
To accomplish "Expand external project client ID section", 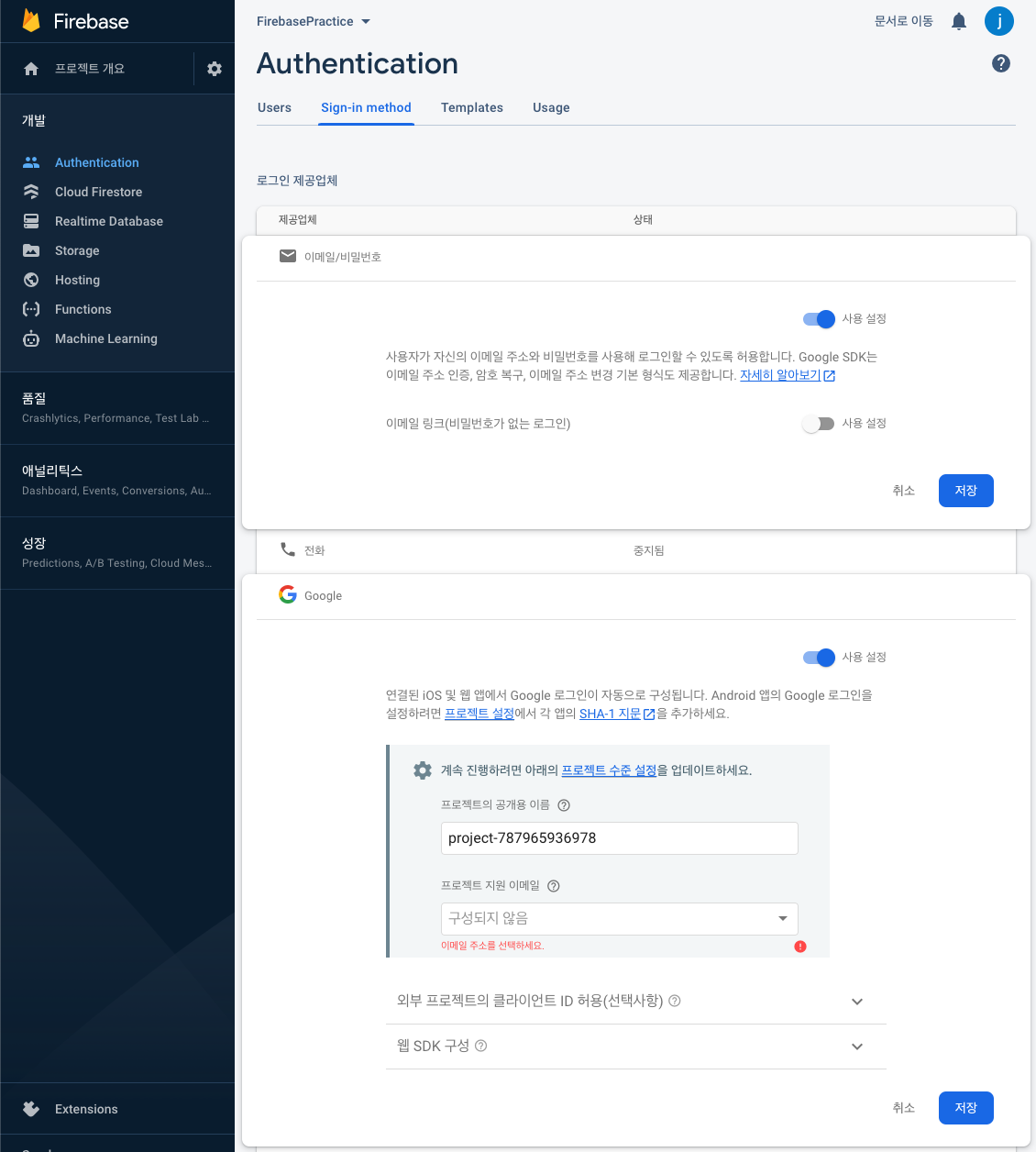I will pyautogui.click(x=636, y=1002).
